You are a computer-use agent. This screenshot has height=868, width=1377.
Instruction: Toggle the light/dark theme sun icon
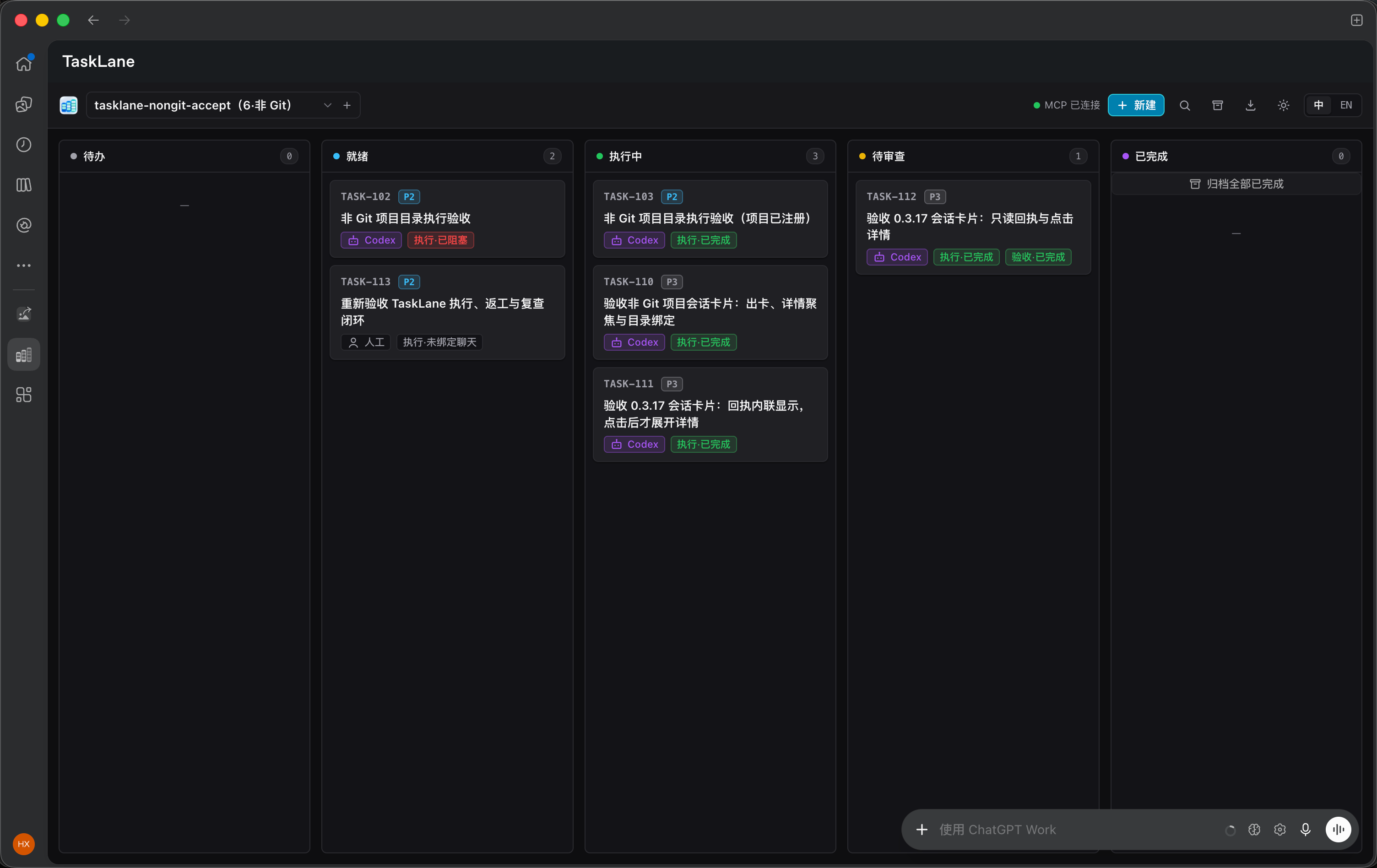[x=1283, y=105]
